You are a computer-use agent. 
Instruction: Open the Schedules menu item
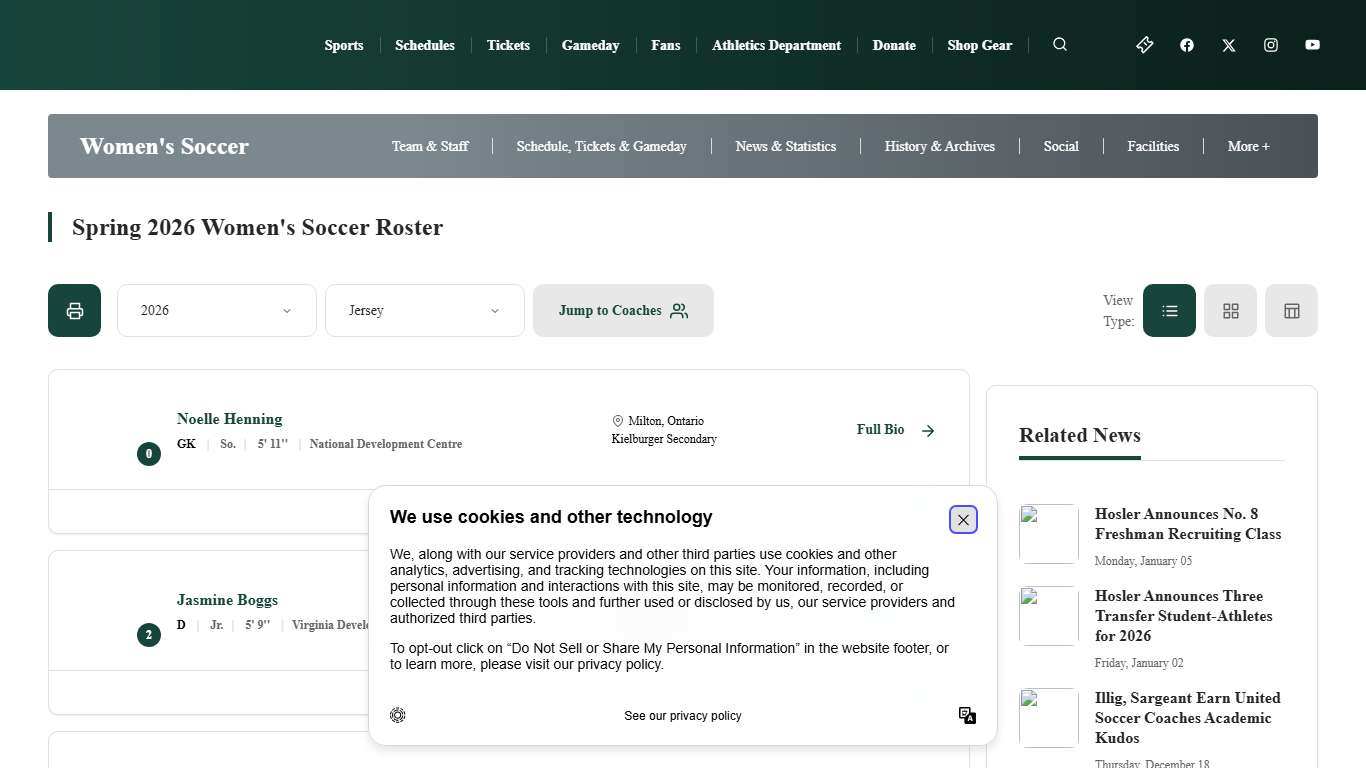pos(424,45)
